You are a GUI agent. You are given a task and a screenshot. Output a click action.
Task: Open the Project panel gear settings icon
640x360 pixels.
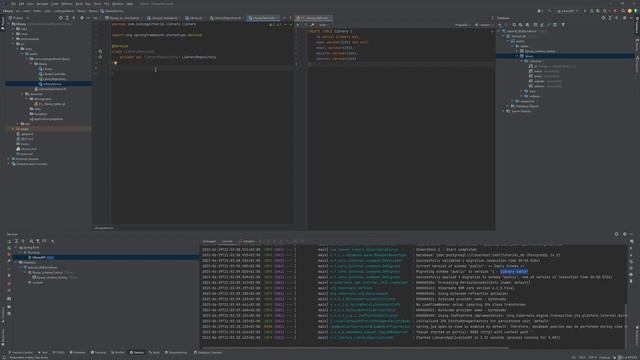pos(82,18)
